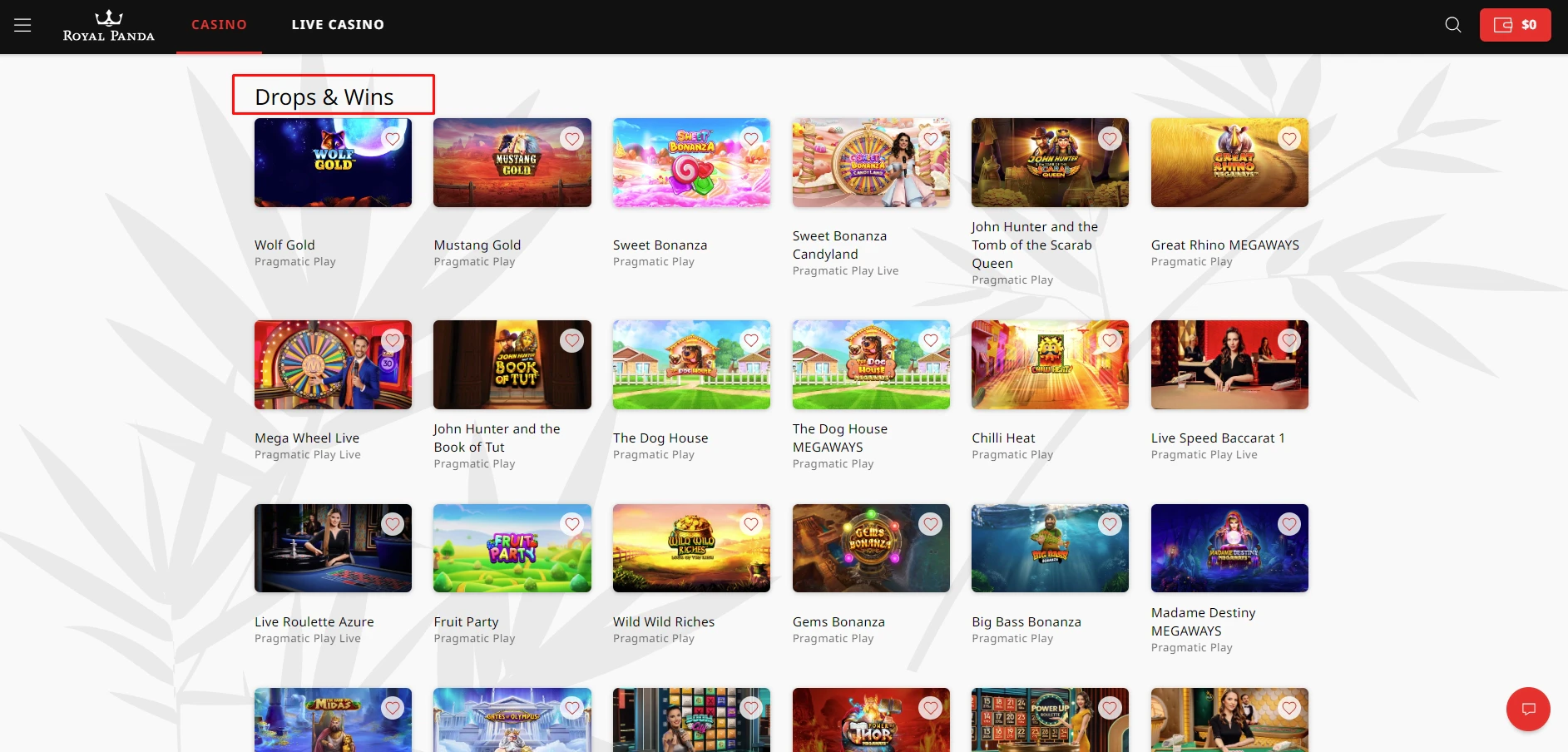Click The Dog House title text

660,438
